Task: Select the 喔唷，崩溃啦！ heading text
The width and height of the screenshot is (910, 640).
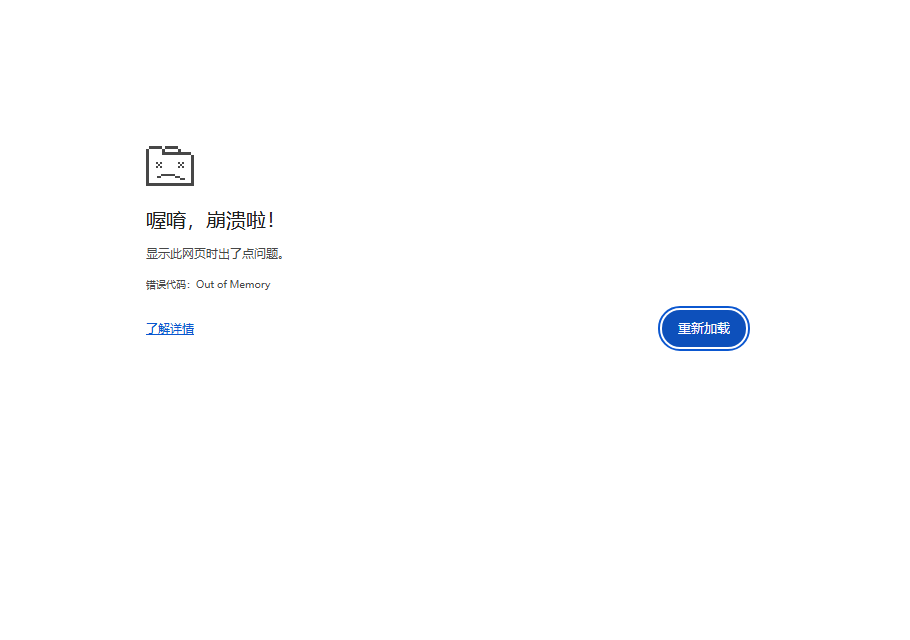Action: point(210,220)
